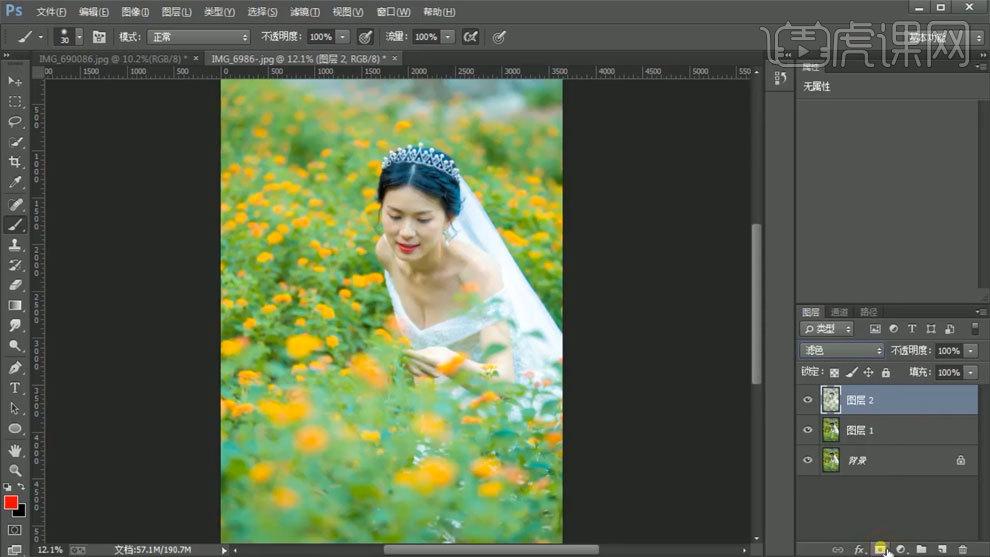Select the Brush tool in the toolbox

pyautogui.click(x=15, y=224)
